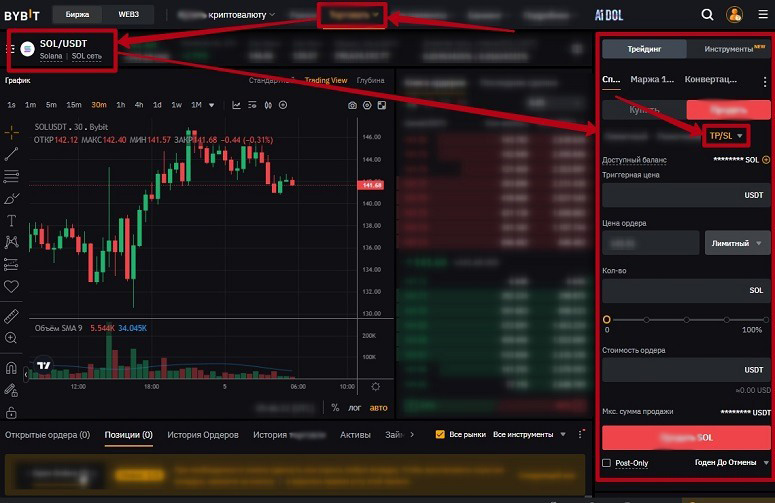Open the user profile avatar
The width and height of the screenshot is (775, 503).
(735, 14)
